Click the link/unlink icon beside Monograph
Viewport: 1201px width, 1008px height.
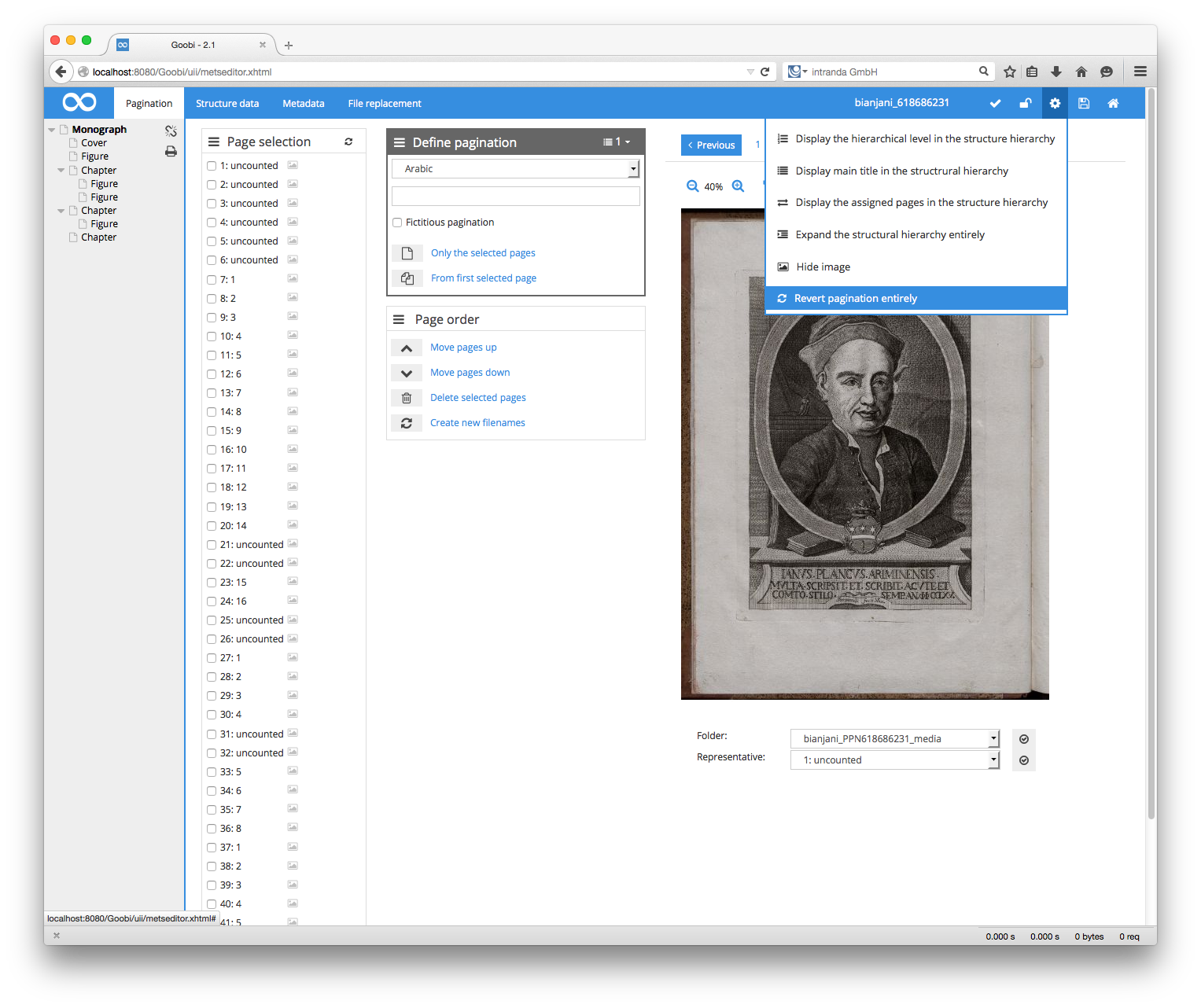[171, 131]
